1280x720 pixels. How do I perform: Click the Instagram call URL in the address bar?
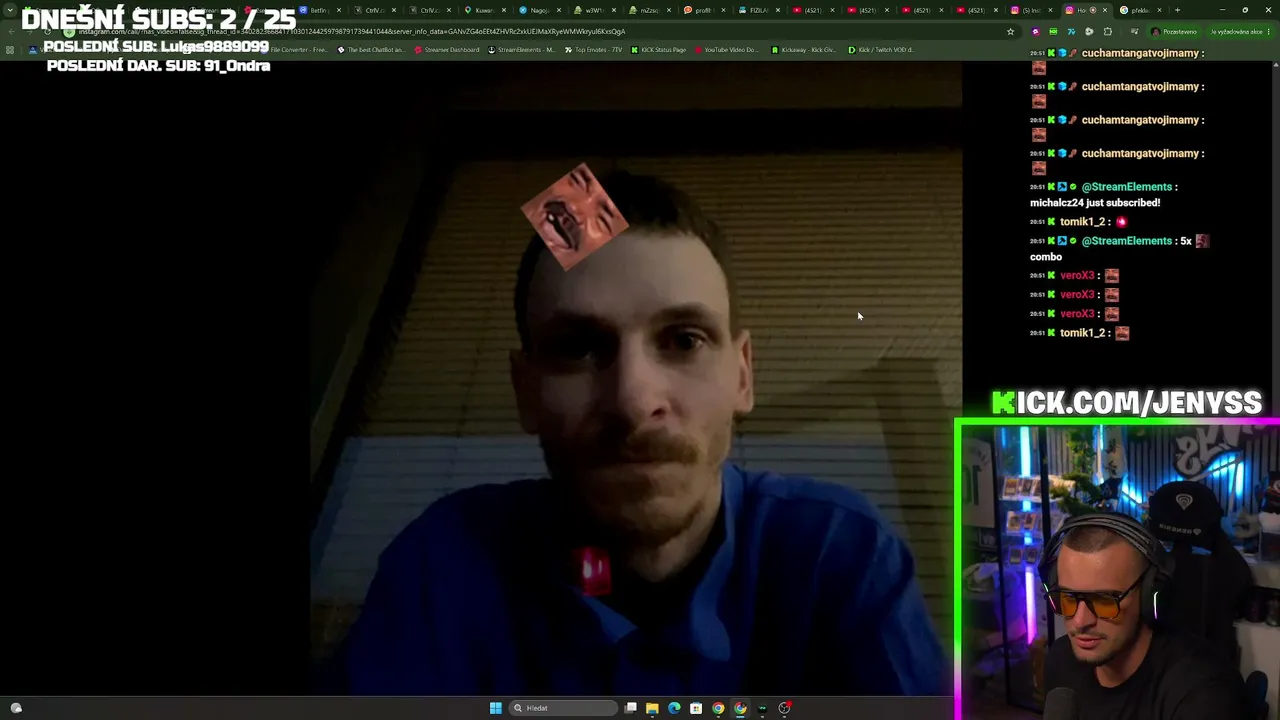coord(352,31)
